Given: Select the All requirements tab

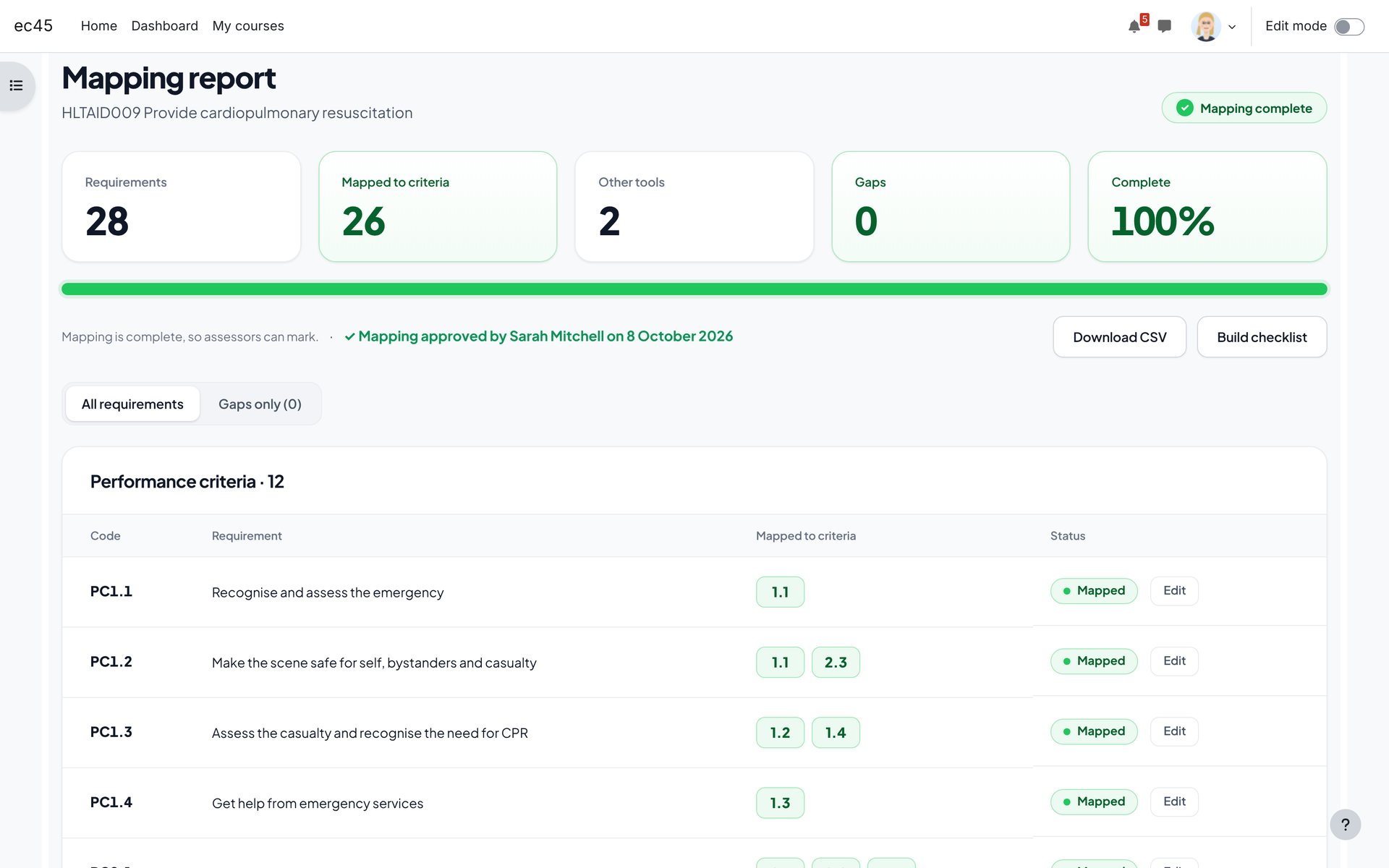Looking at the screenshot, I should [132, 404].
